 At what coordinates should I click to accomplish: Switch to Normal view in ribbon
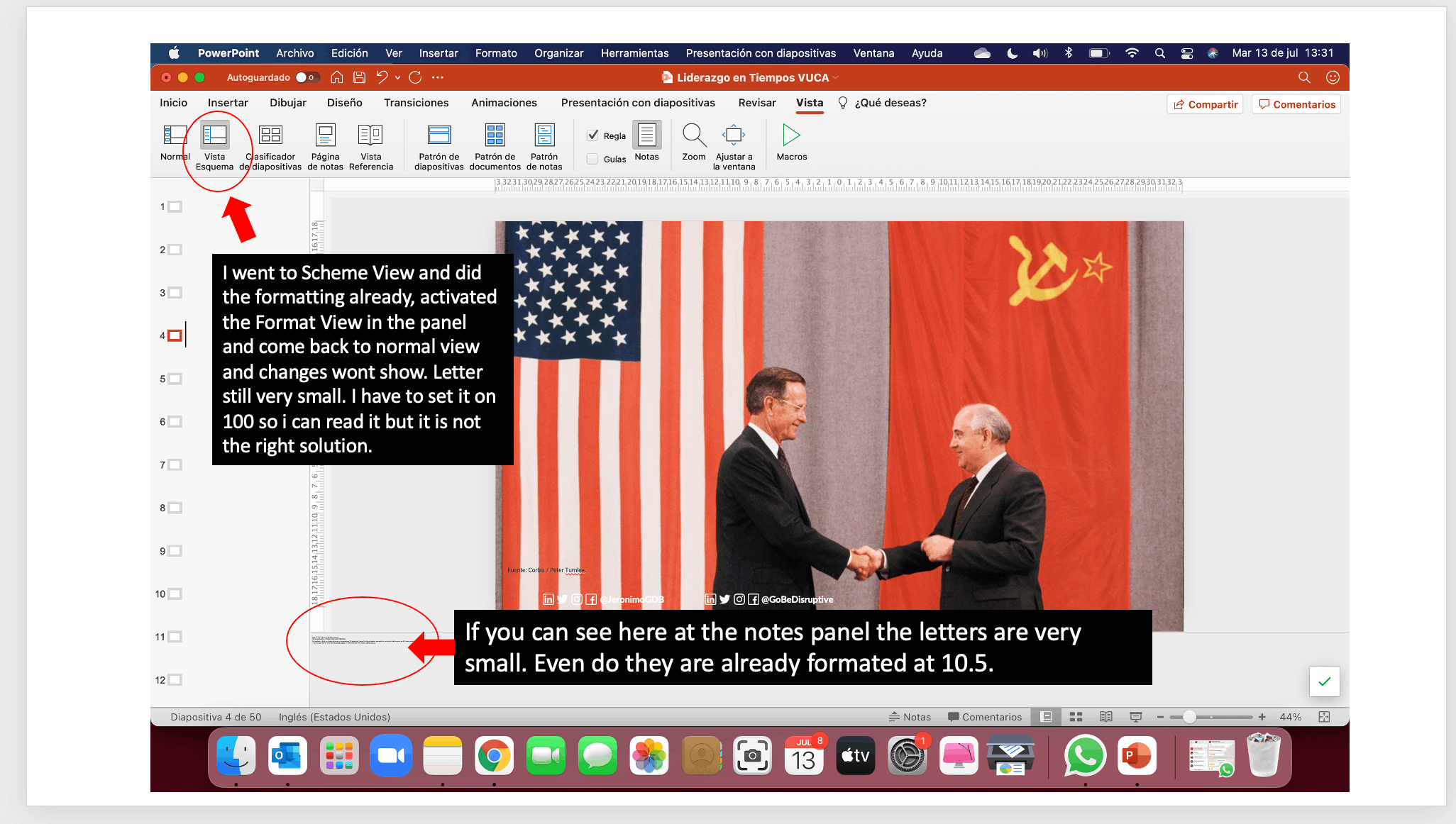click(175, 143)
